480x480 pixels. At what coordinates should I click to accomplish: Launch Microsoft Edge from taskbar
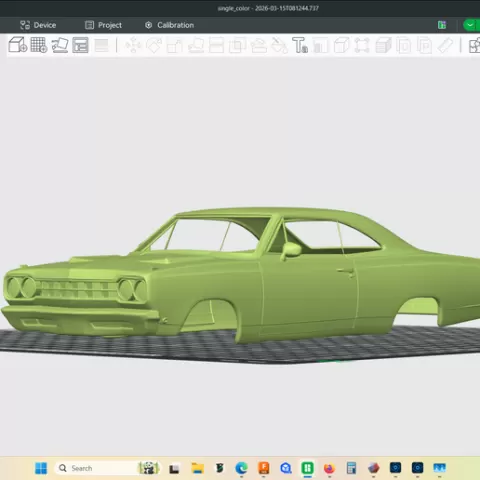click(x=241, y=468)
